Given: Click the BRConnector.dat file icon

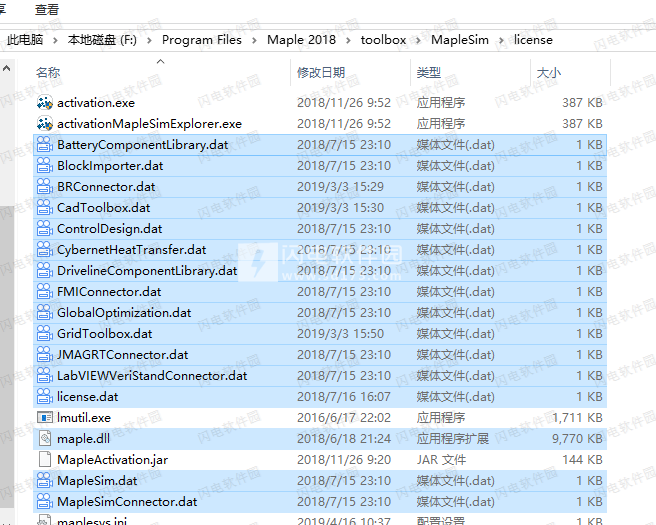Looking at the screenshot, I should pyautogui.click(x=45, y=187).
